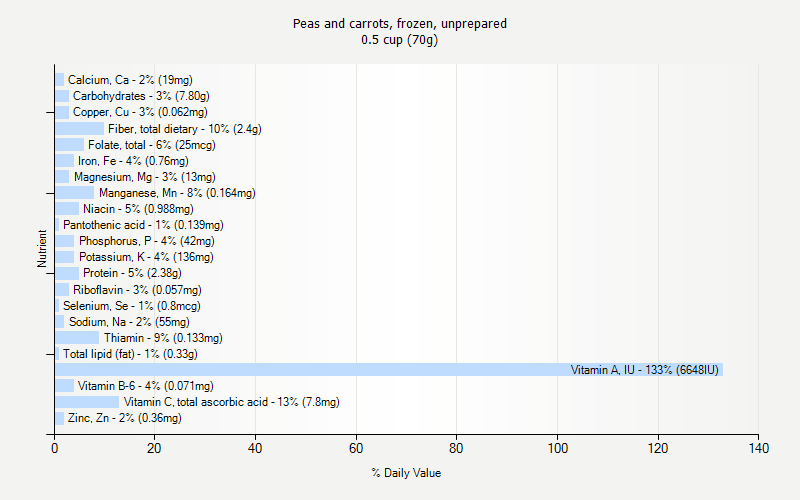Click the 'Iron, Fe - 4% (0.76mg)' label

(133, 161)
